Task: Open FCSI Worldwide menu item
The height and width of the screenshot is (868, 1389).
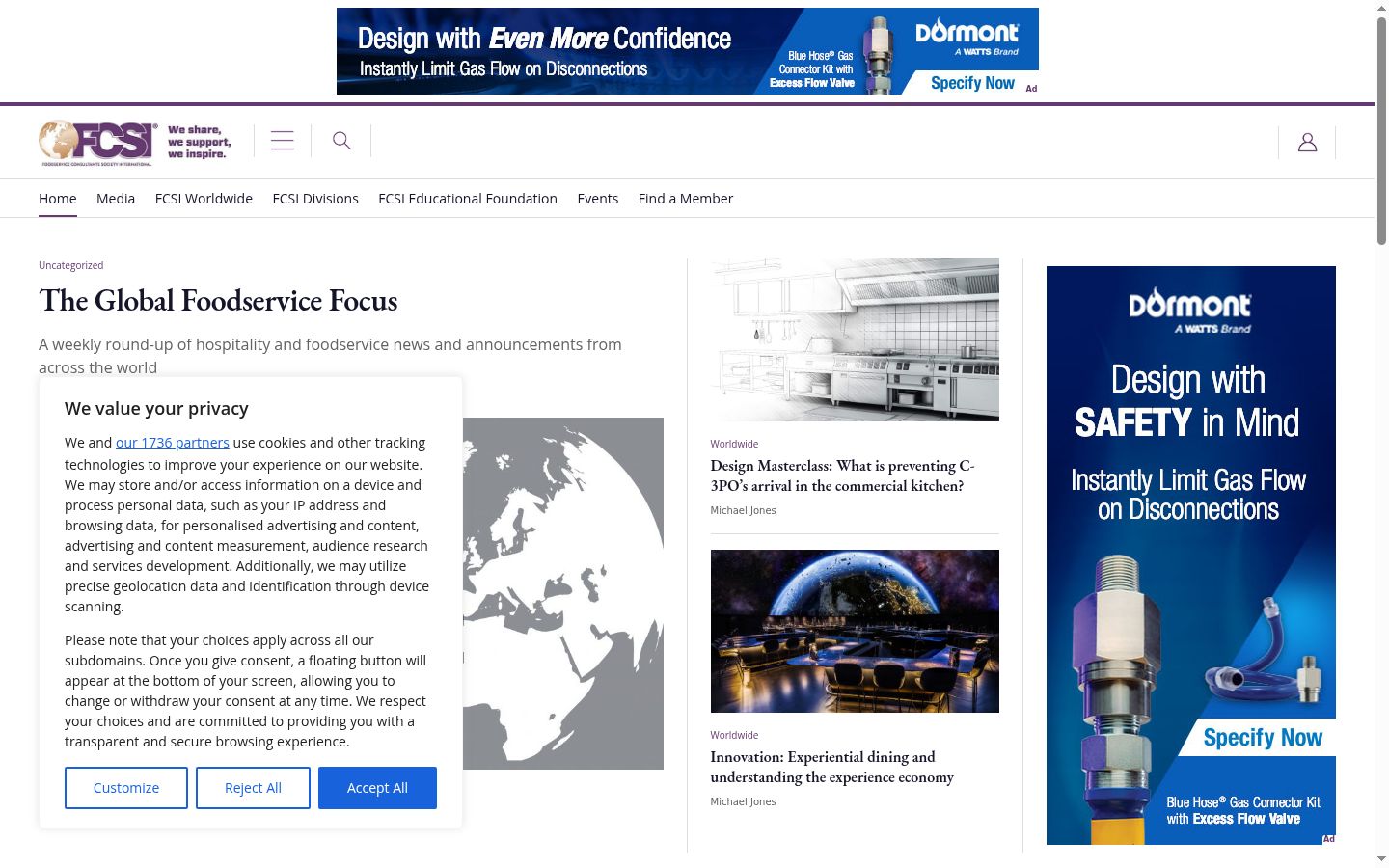Action: click(x=204, y=199)
